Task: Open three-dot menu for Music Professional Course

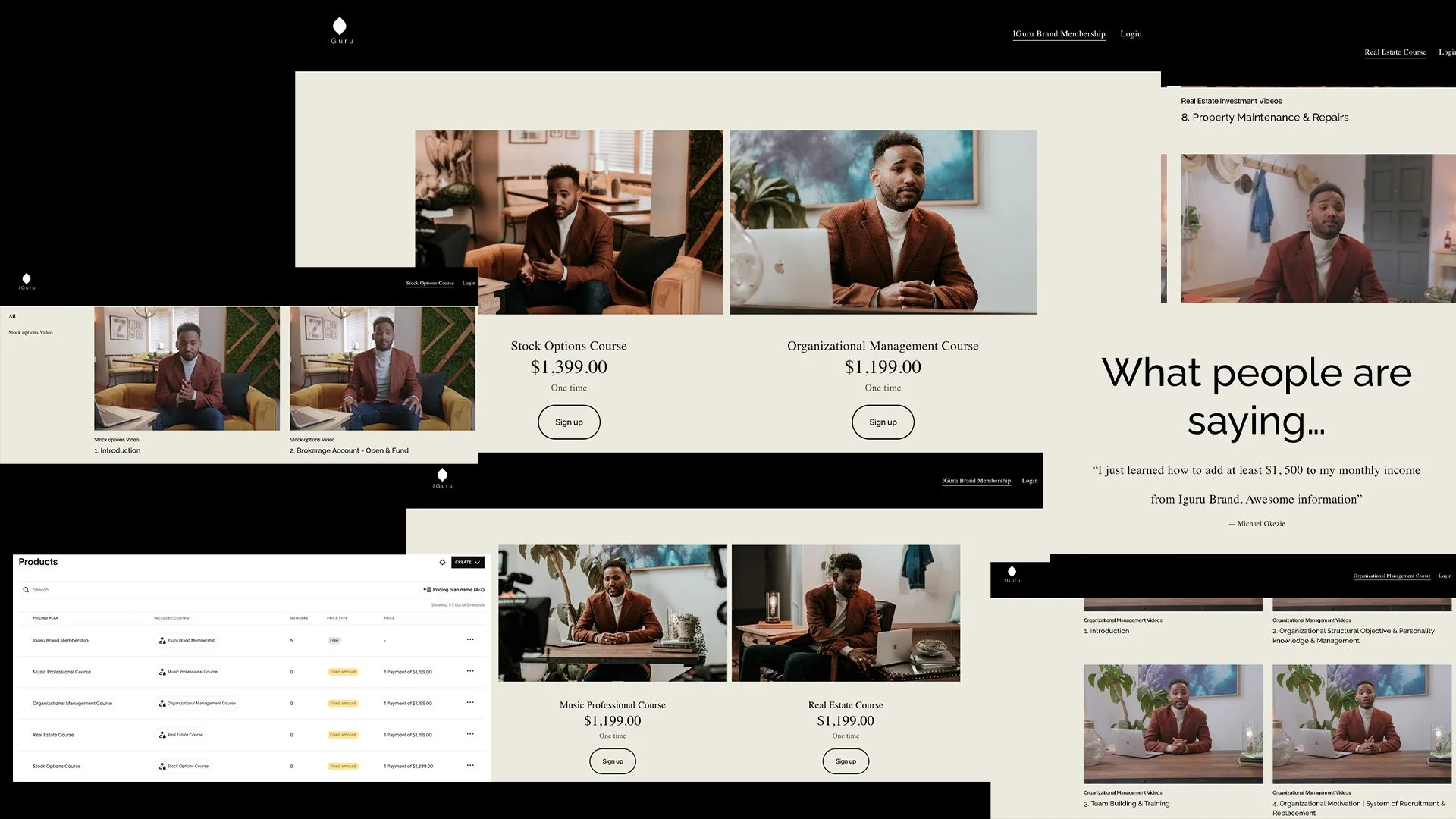Action: [470, 671]
